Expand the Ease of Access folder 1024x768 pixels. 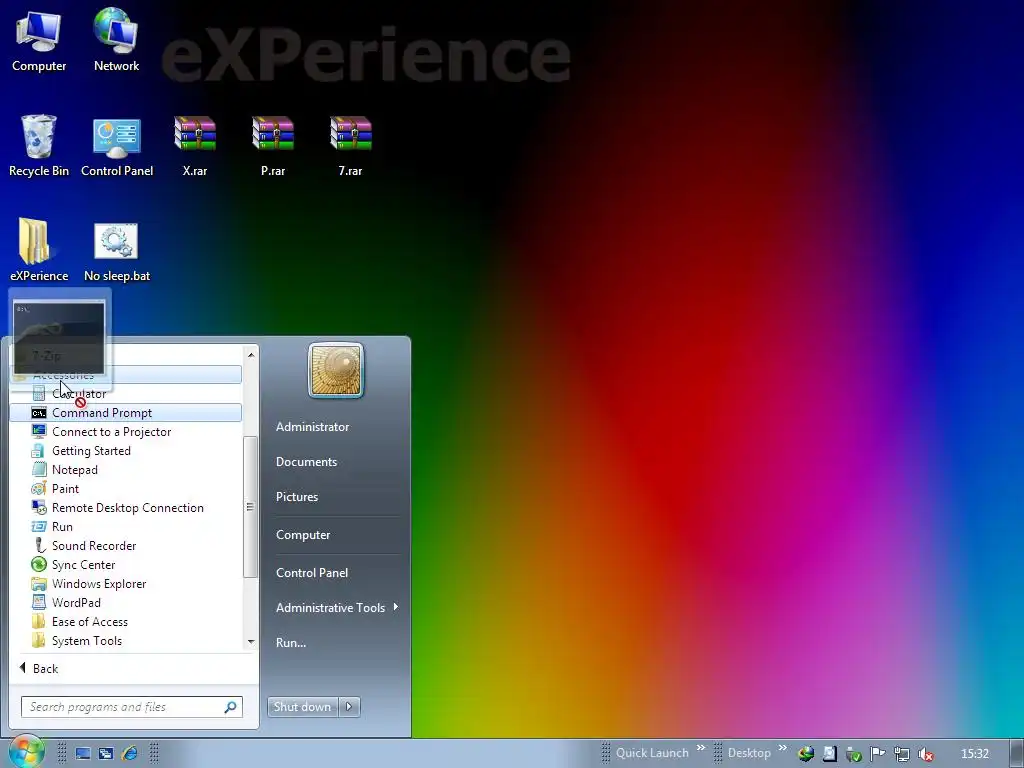(125, 621)
